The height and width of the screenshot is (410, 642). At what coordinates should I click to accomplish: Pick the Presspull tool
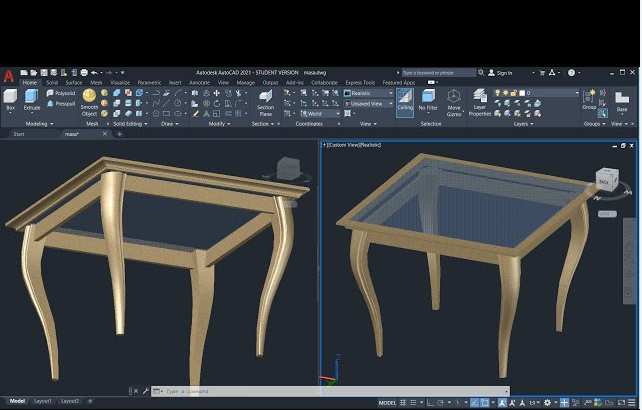pyautogui.click(x=61, y=104)
